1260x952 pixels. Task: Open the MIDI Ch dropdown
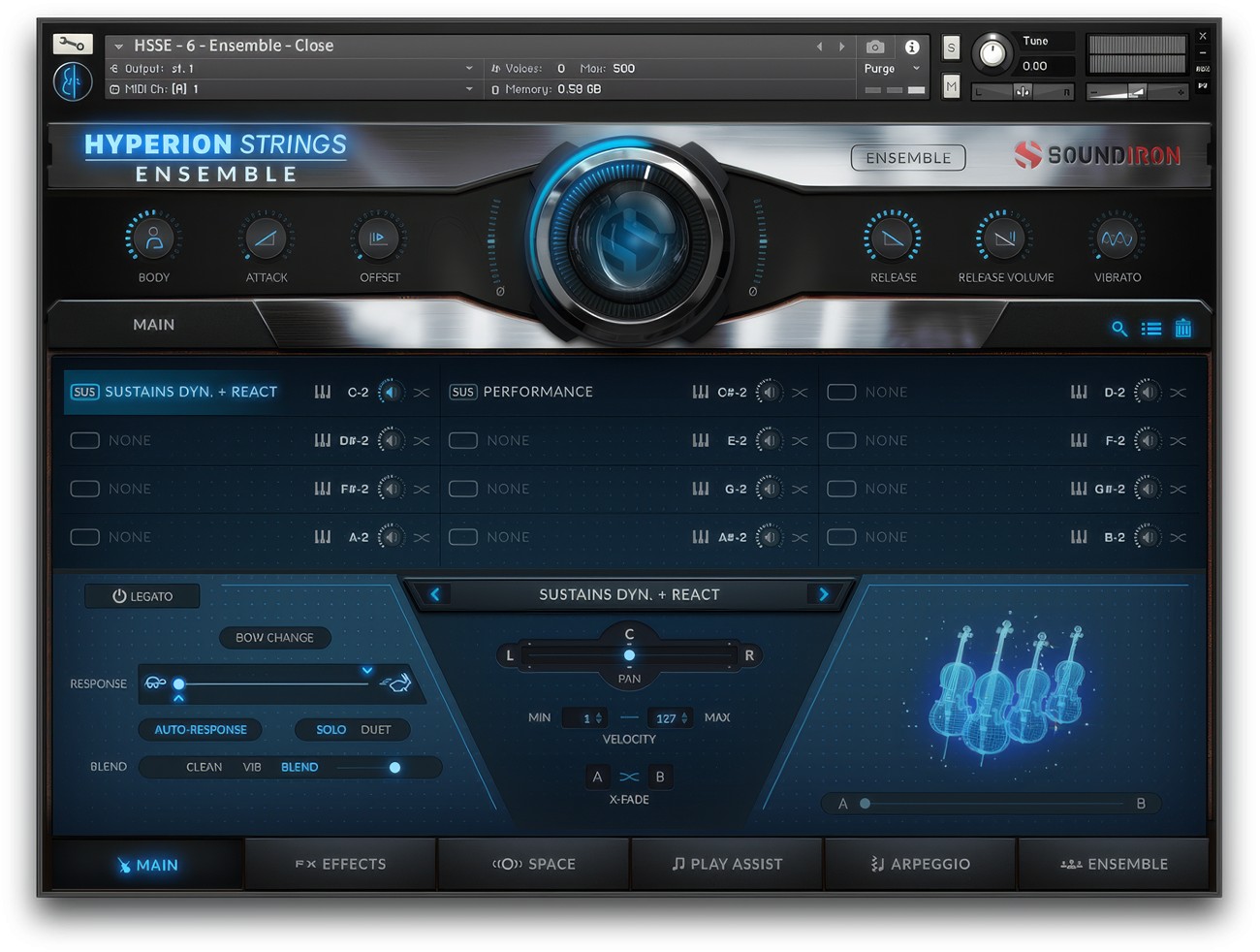pyautogui.click(x=292, y=89)
